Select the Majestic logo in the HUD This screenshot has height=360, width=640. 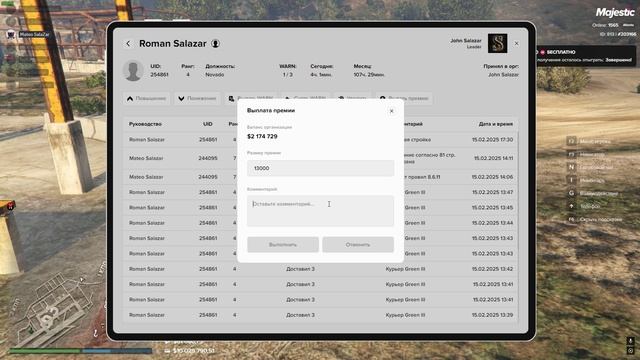(615, 13)
